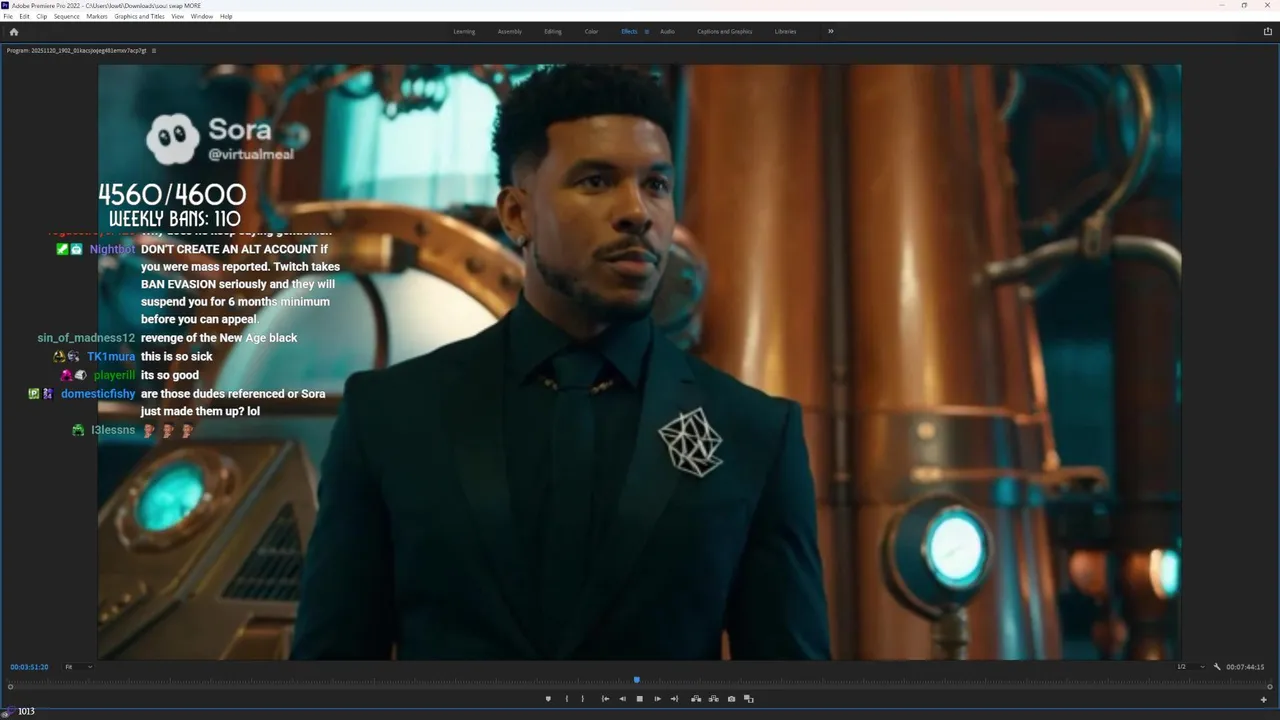Open the Markers menu
Image resolution: width=1280 pixels, height=720 pixels.
[97, 16]
